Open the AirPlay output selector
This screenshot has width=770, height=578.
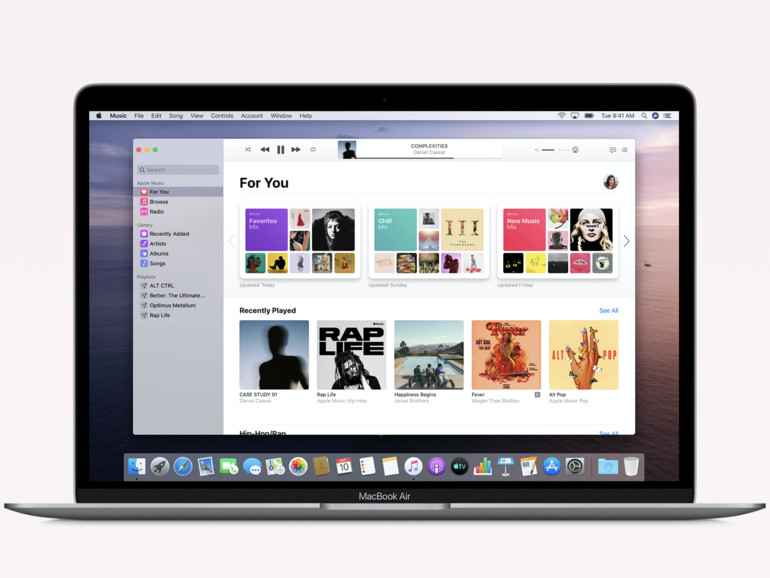pyautogui.click(x=575, y=150)
